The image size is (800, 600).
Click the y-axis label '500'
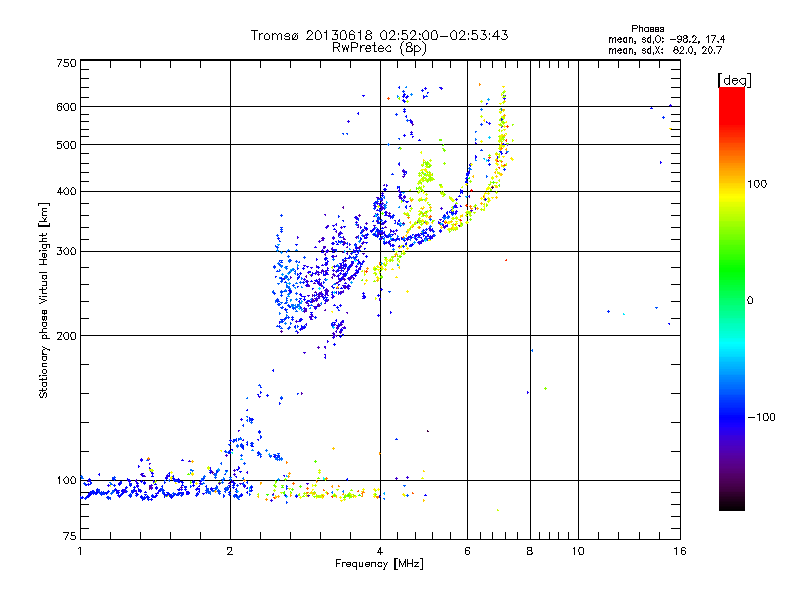(67, 145)
